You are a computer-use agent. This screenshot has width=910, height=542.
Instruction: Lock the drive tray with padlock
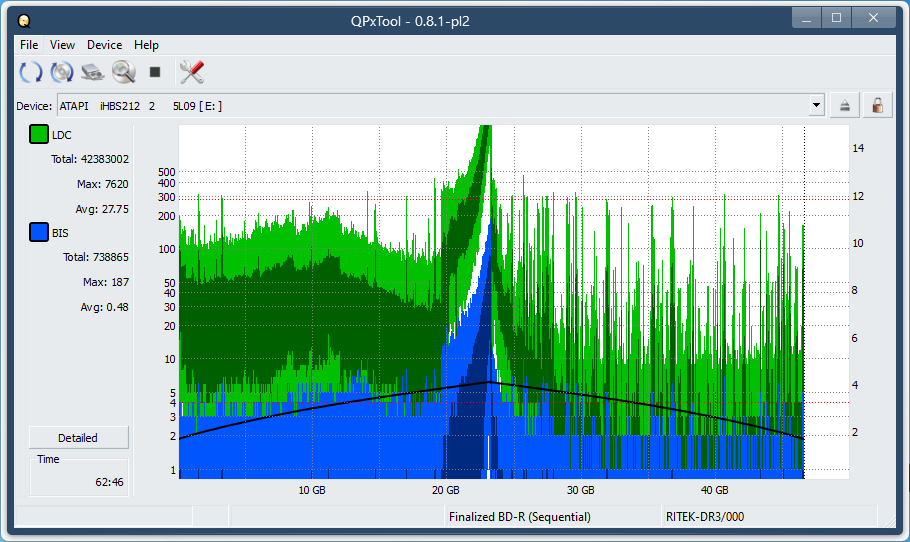[x=878, y=106]
